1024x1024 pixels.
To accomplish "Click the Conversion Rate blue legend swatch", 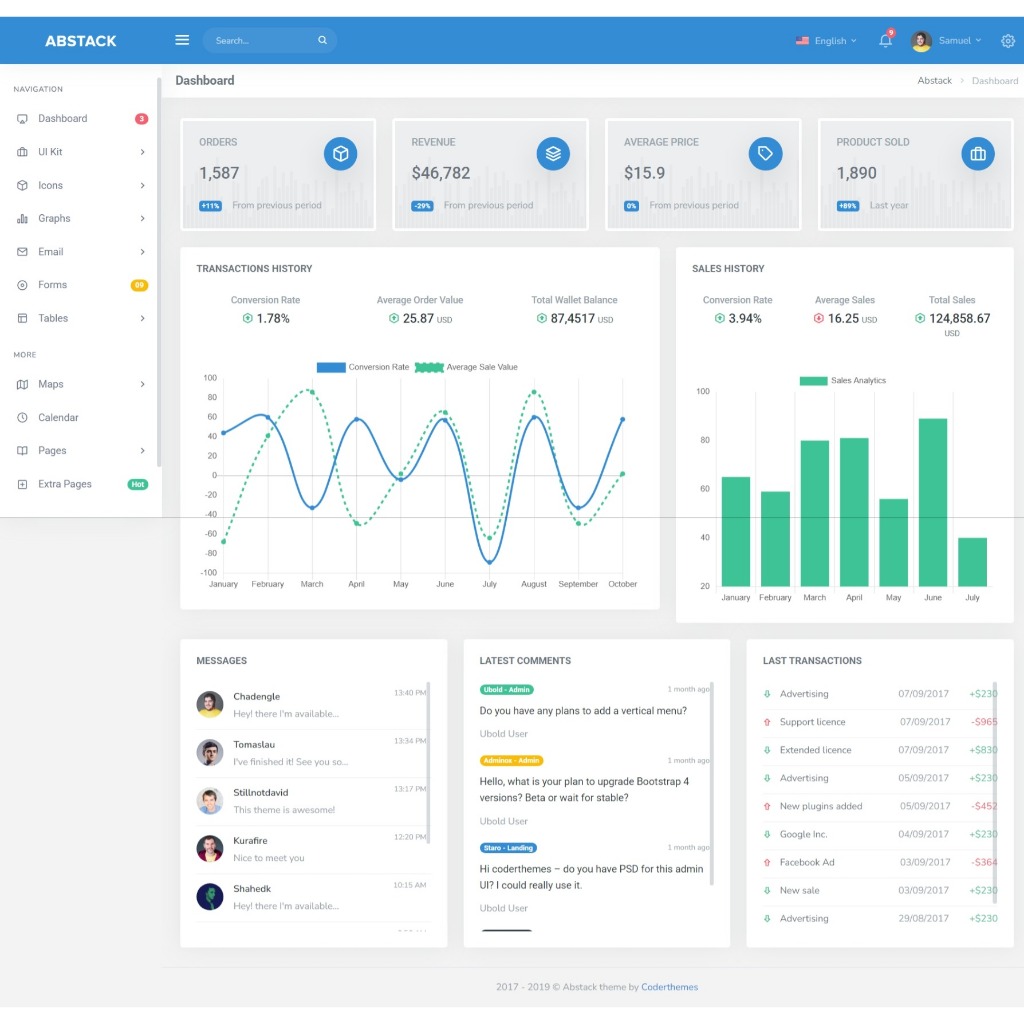I will click(x=331, y=367).
